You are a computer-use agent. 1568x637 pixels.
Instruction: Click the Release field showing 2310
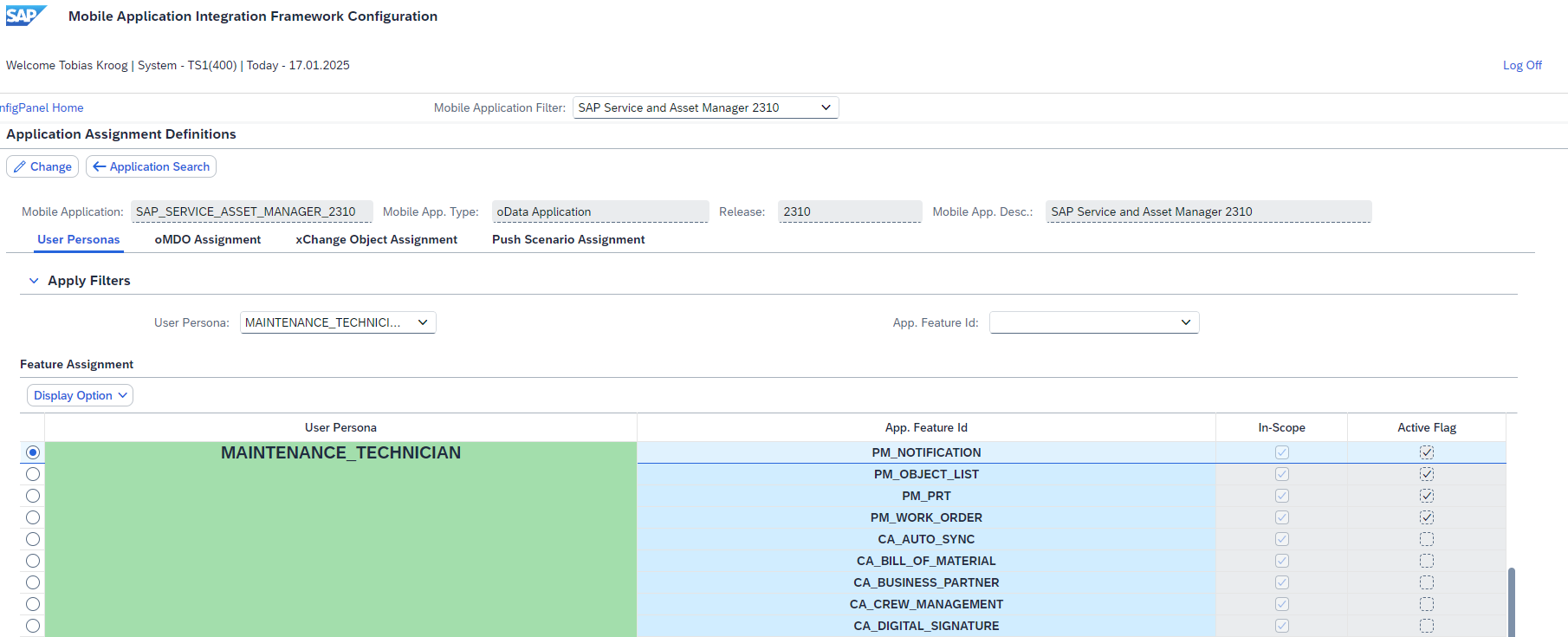click(850, 211)
